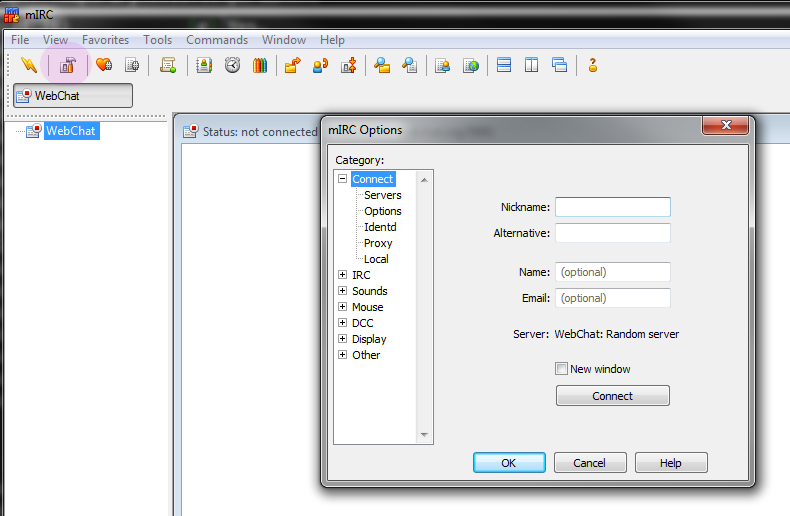This screenshot has height=516, width=790.
Task: Expand the DCC category
Action: click(x=343, y=322)
